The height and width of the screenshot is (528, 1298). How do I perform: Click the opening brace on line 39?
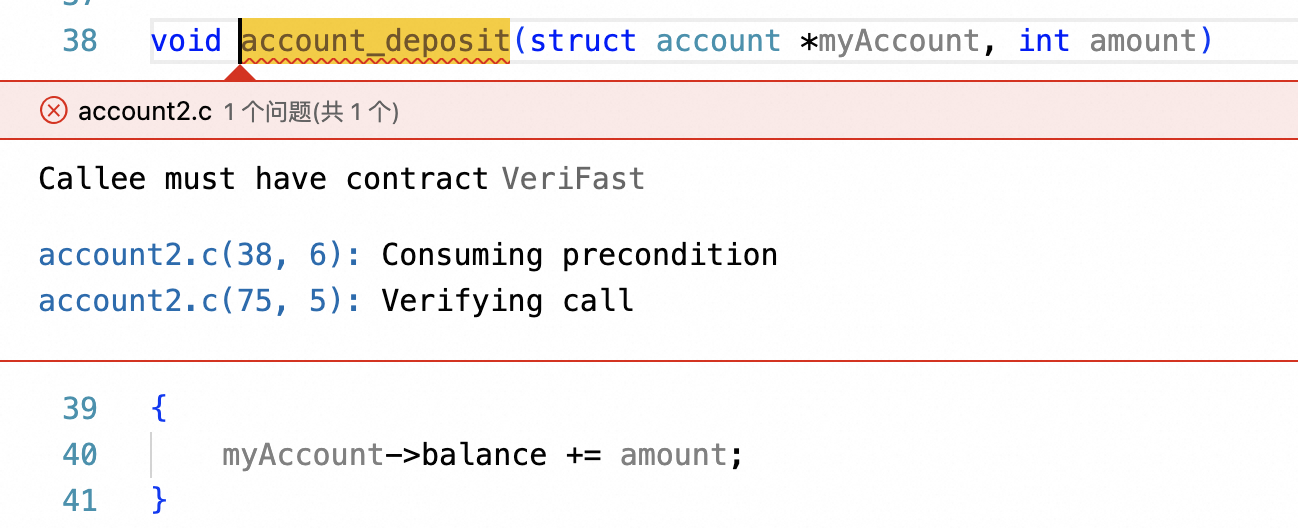pyautogui.click(x=158, y=409)
